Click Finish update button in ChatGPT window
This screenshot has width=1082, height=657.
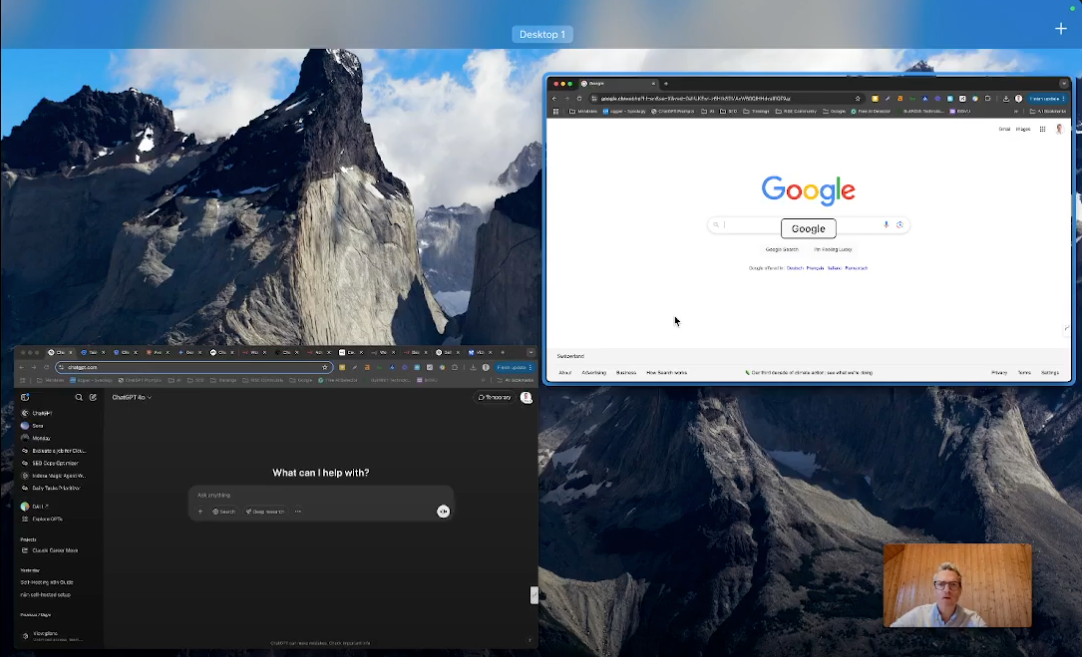click(x=513, y=367)
